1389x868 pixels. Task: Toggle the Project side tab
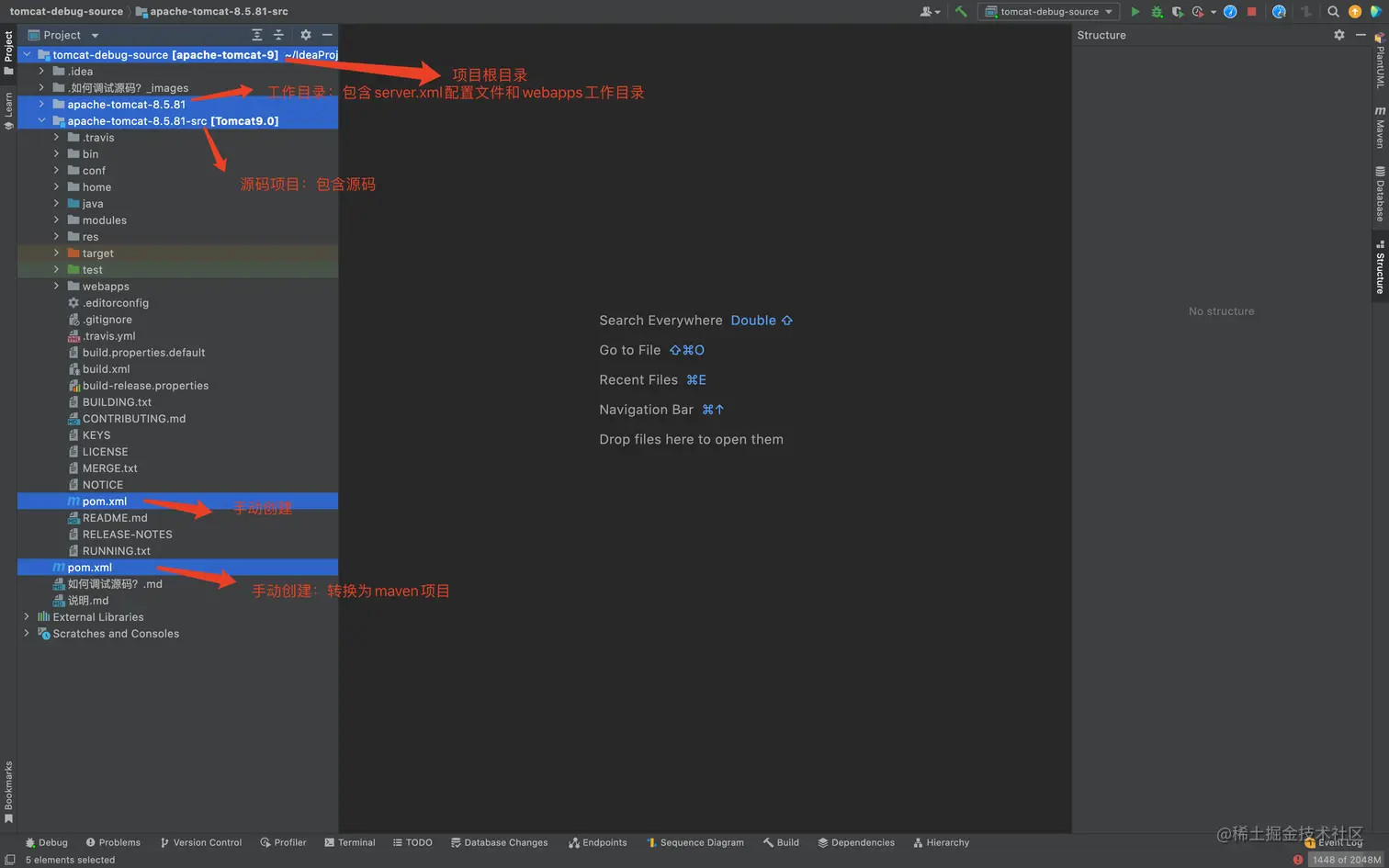coord(8,52)
